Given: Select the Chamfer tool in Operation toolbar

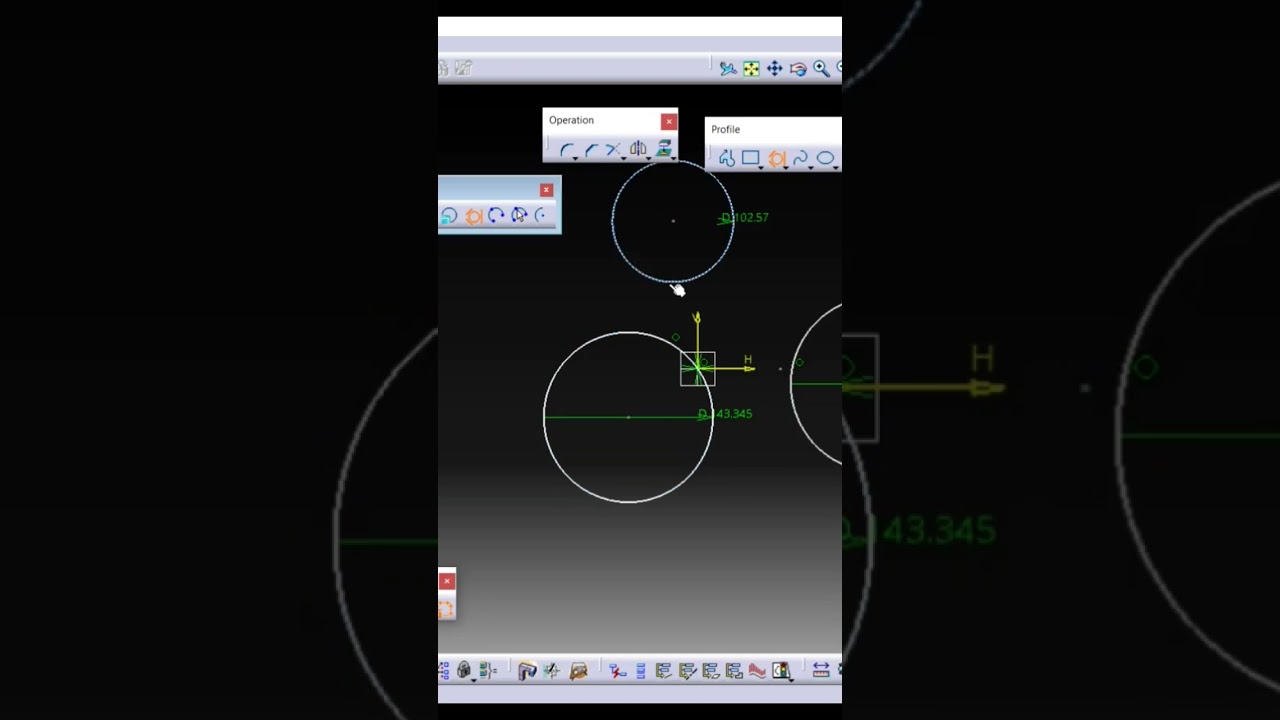Looking at the screenshot, I should 591,150.
